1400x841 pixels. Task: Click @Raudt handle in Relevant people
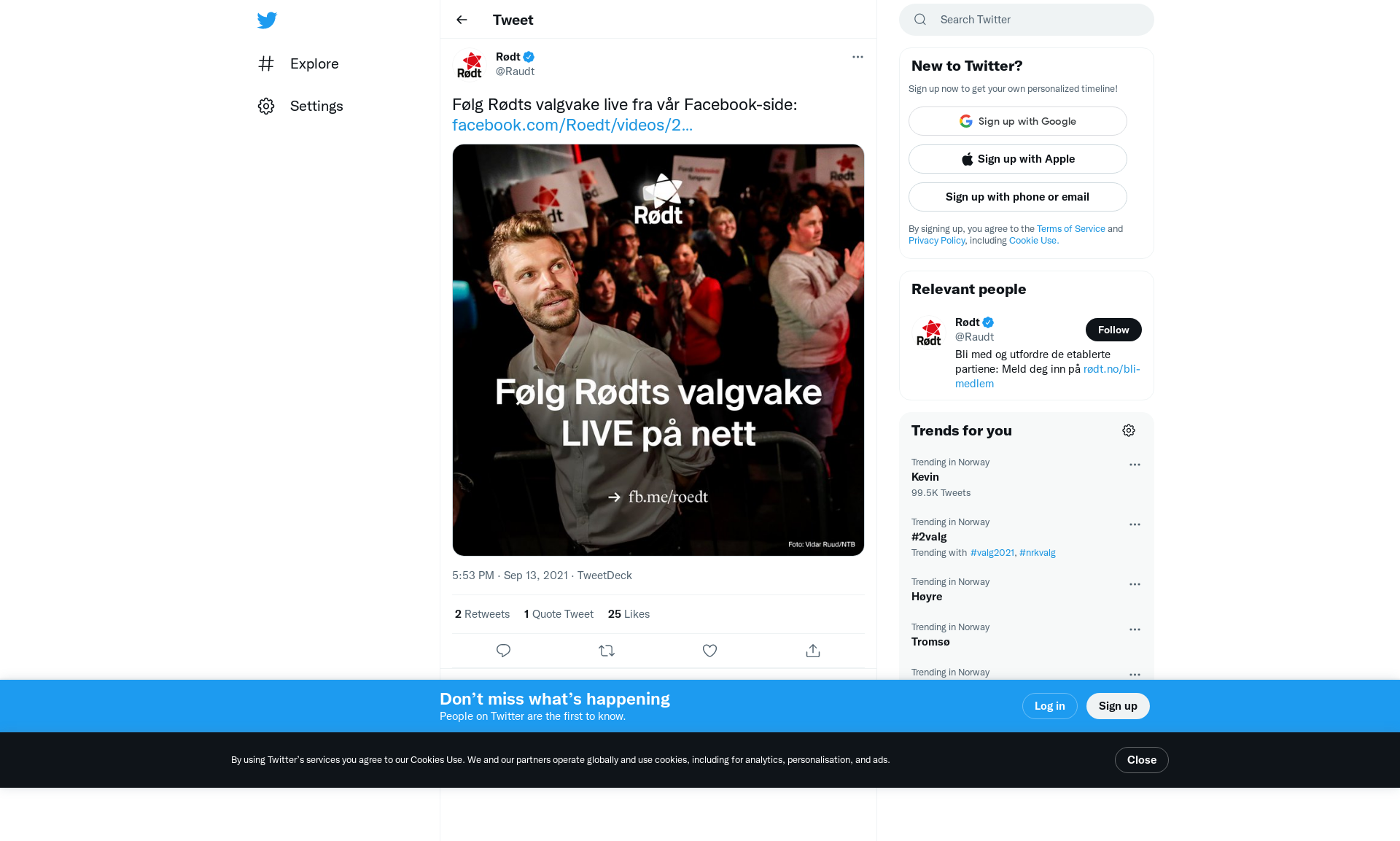(x=974, y=337)
